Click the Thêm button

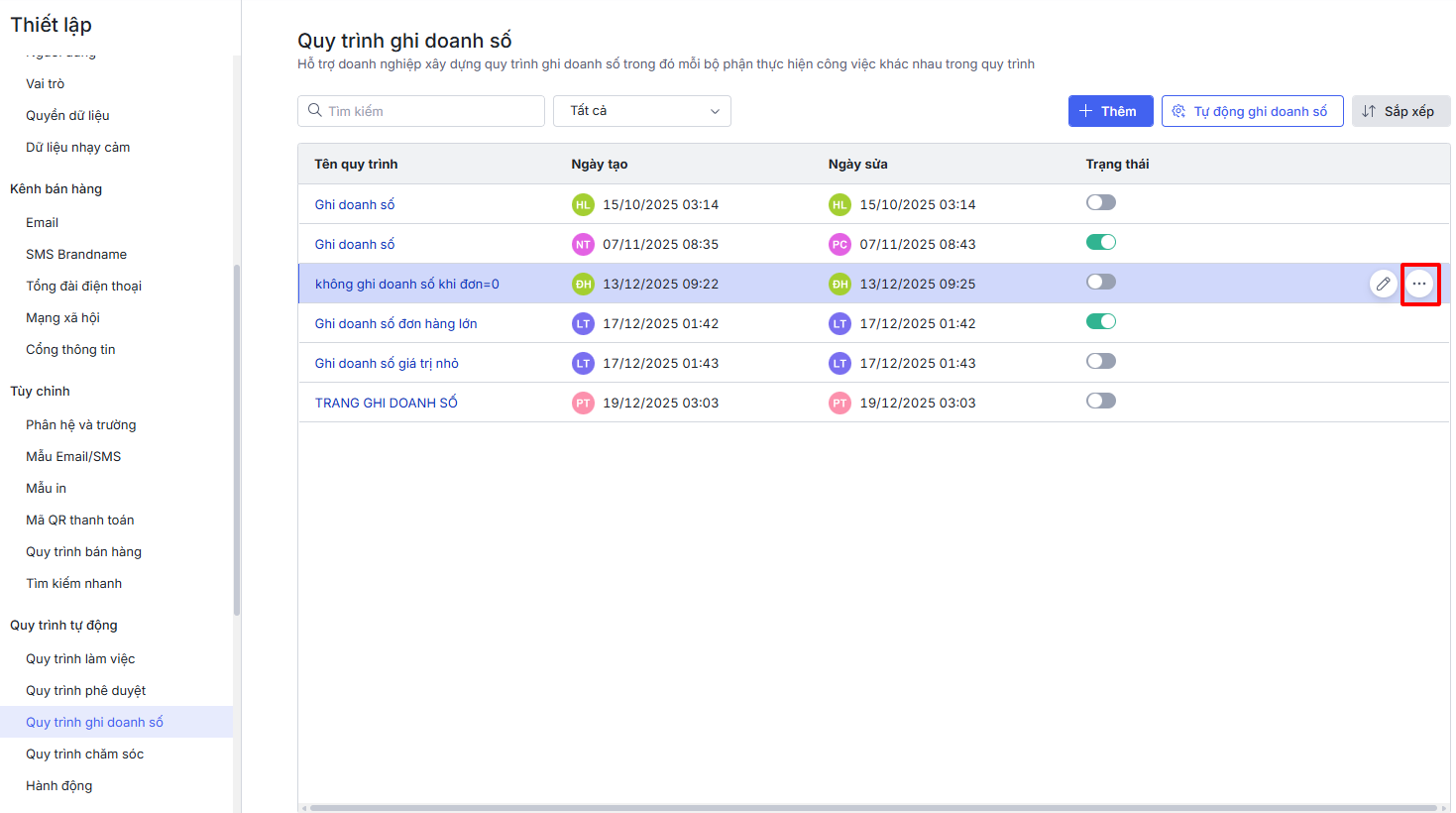[x=1110, y=111]
